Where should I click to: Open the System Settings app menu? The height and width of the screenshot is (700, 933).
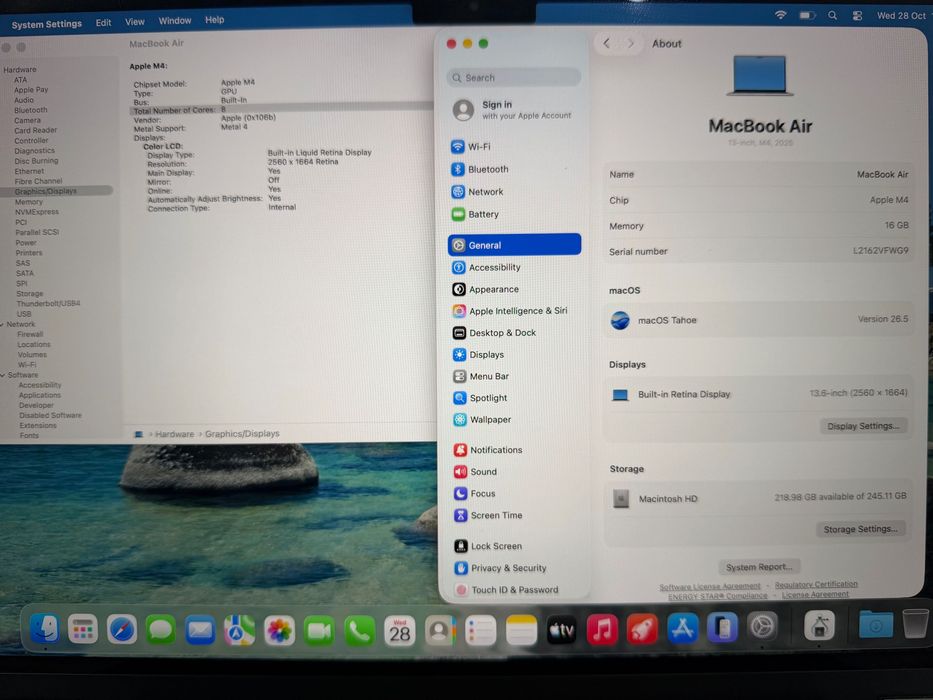pyautogui.click(x=46, y=24)
